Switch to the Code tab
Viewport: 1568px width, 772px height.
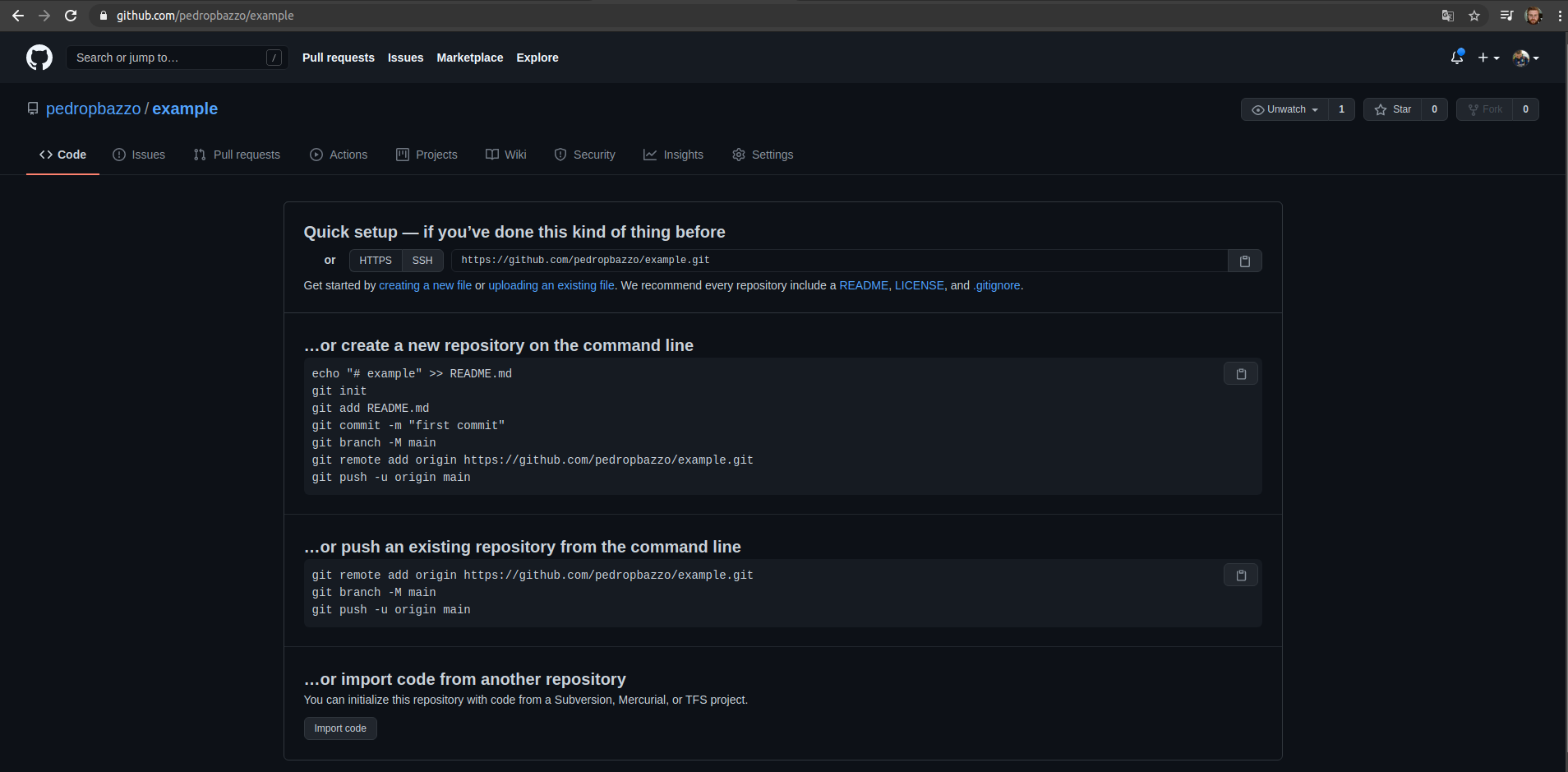point(62,155)
